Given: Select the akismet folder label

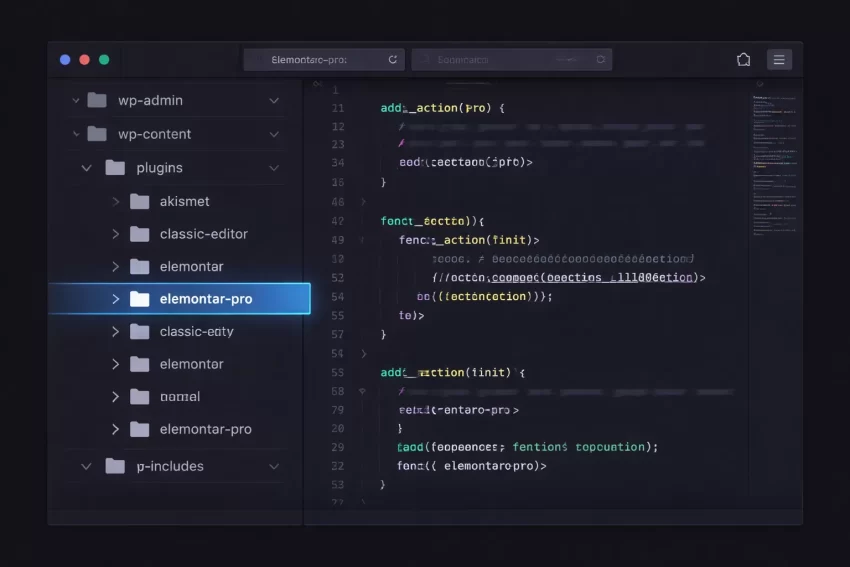Looking at the screenshot, I should [184, 201].
